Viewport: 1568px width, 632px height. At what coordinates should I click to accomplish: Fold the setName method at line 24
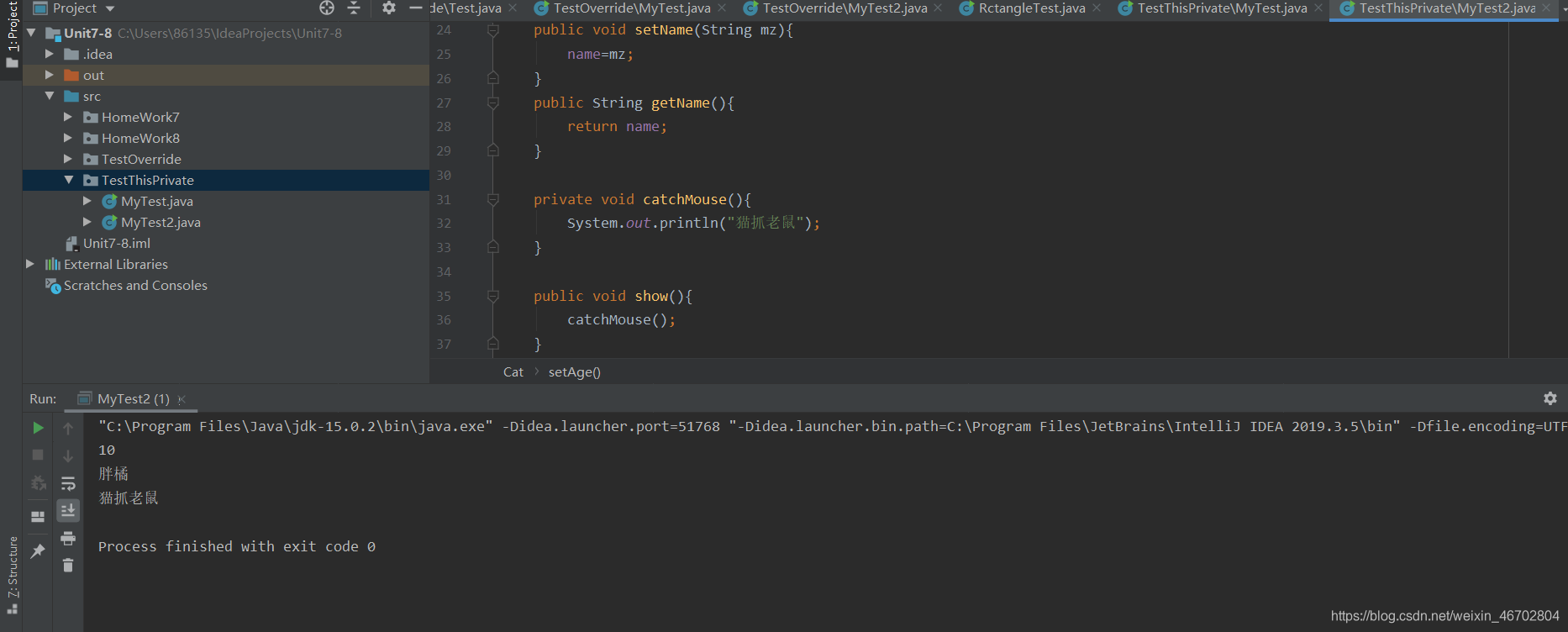pyautogui.click(x=493, y=30)
